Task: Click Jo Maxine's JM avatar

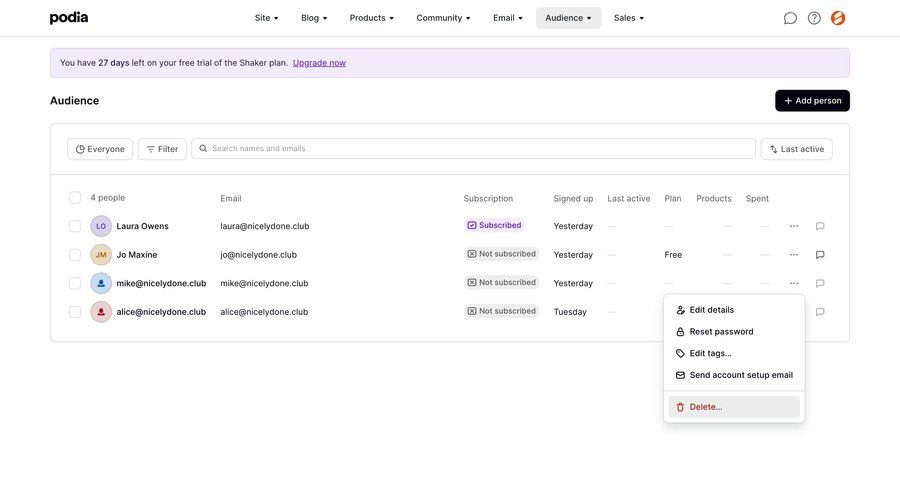Action: pyautogui.click(x=101, y=255)
